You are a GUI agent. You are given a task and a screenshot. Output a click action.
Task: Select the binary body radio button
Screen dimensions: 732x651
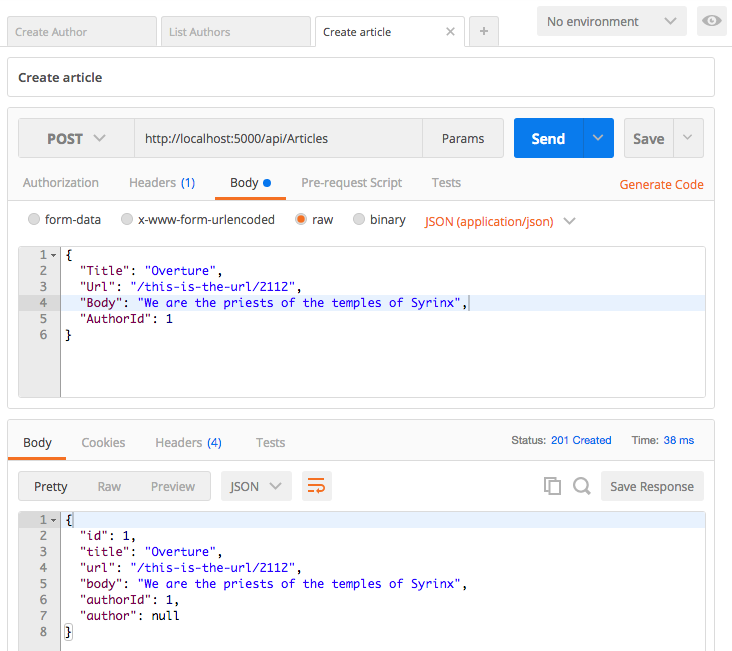click(359, 219)
